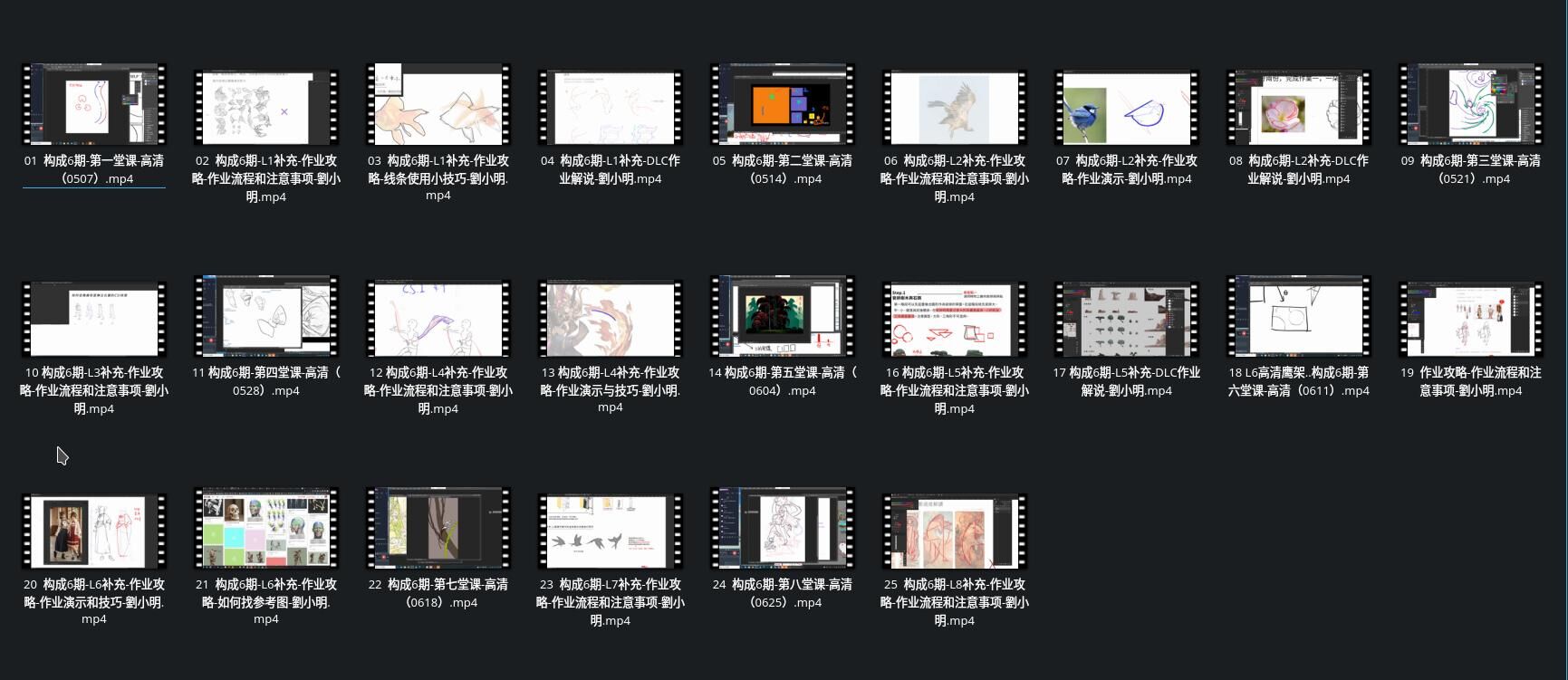This screenshot has height=680, width=1568.
Task: Select video 09 第三堂课 (0521)
Action: tap(1471, 105)
